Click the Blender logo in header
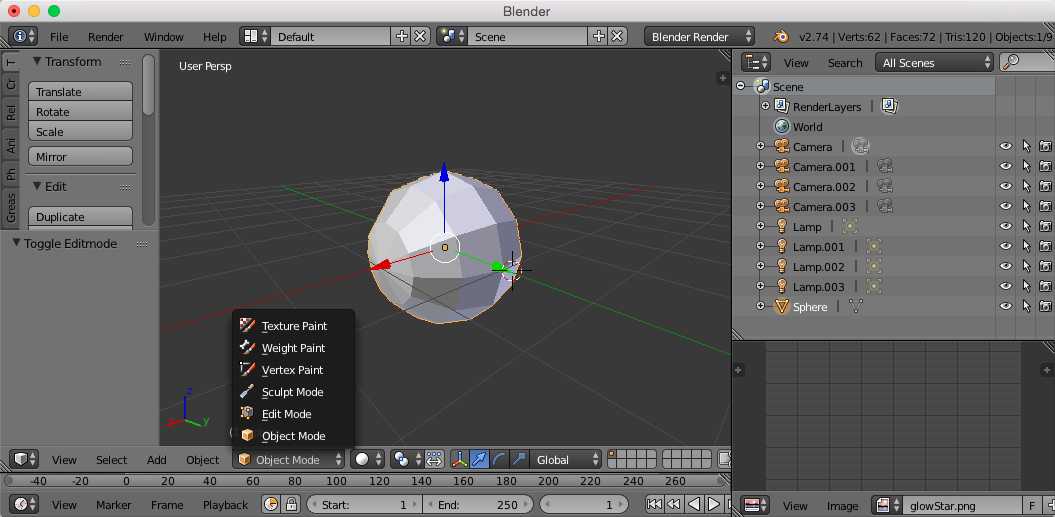The image size is (1055, 517). 780,36
